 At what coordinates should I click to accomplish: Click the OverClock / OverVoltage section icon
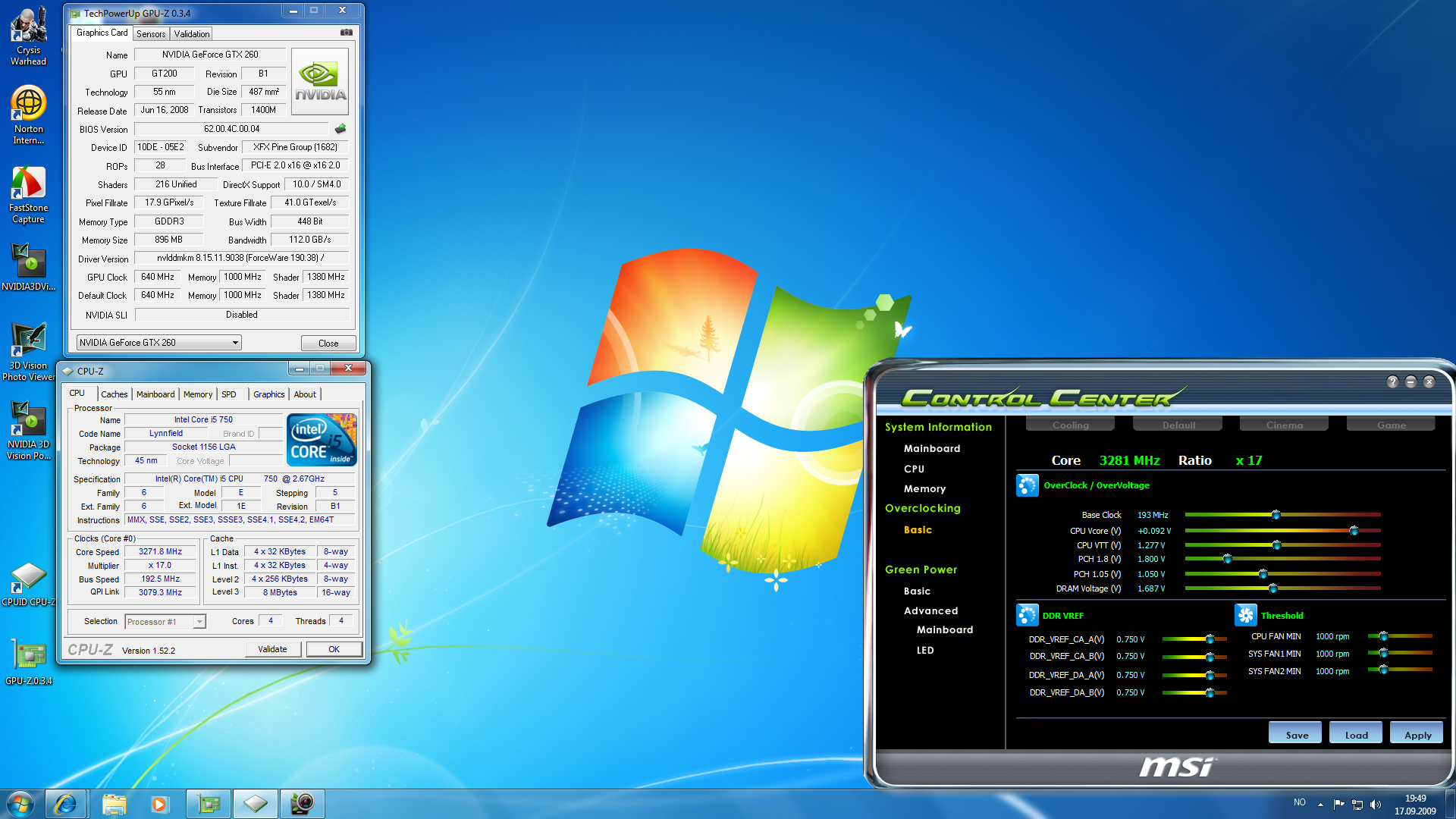click(1027, 485)
